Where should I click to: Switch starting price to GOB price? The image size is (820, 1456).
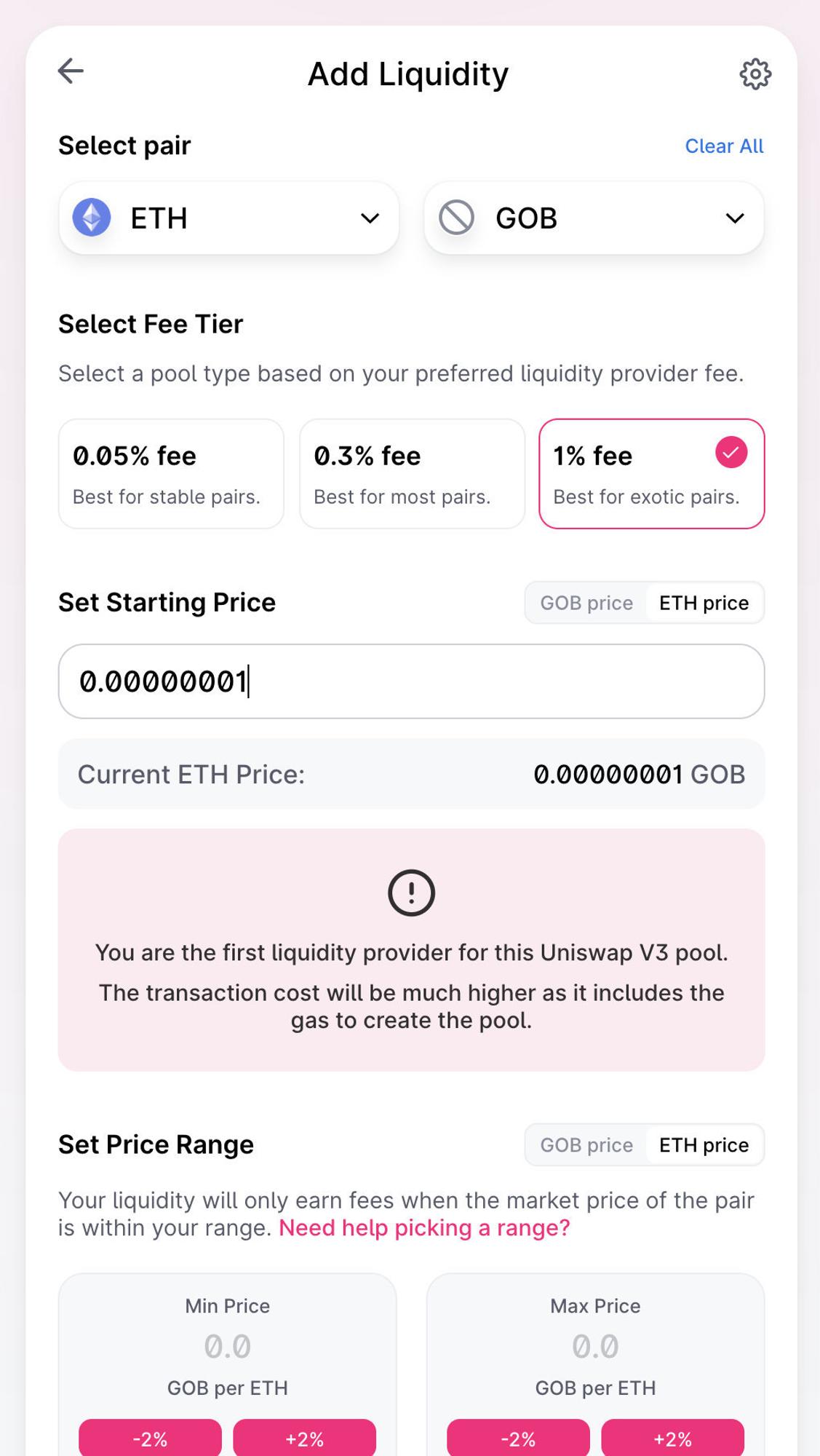click(586, 603)
